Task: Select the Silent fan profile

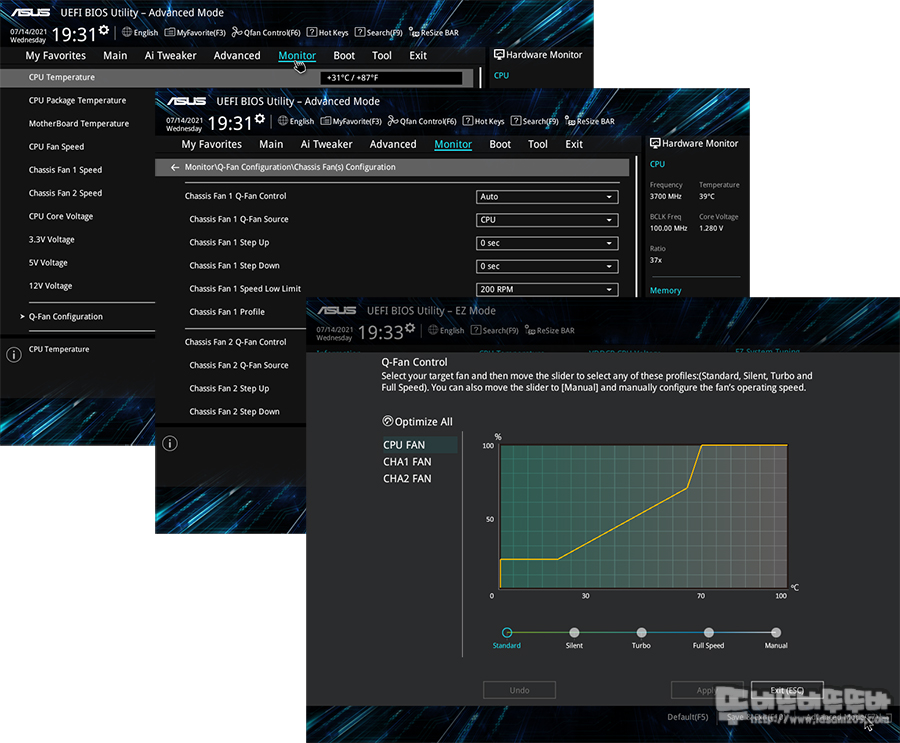Action: [x=574, y=632]
